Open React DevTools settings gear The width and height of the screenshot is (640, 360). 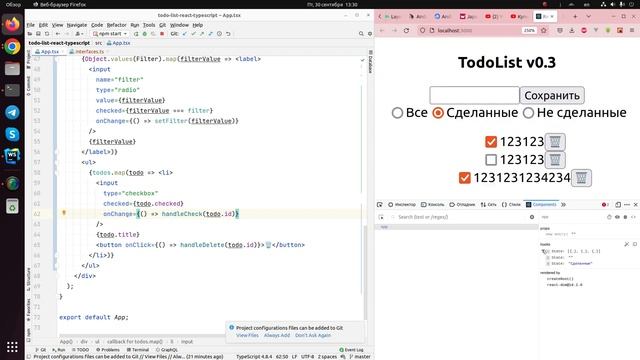point(532,217)
